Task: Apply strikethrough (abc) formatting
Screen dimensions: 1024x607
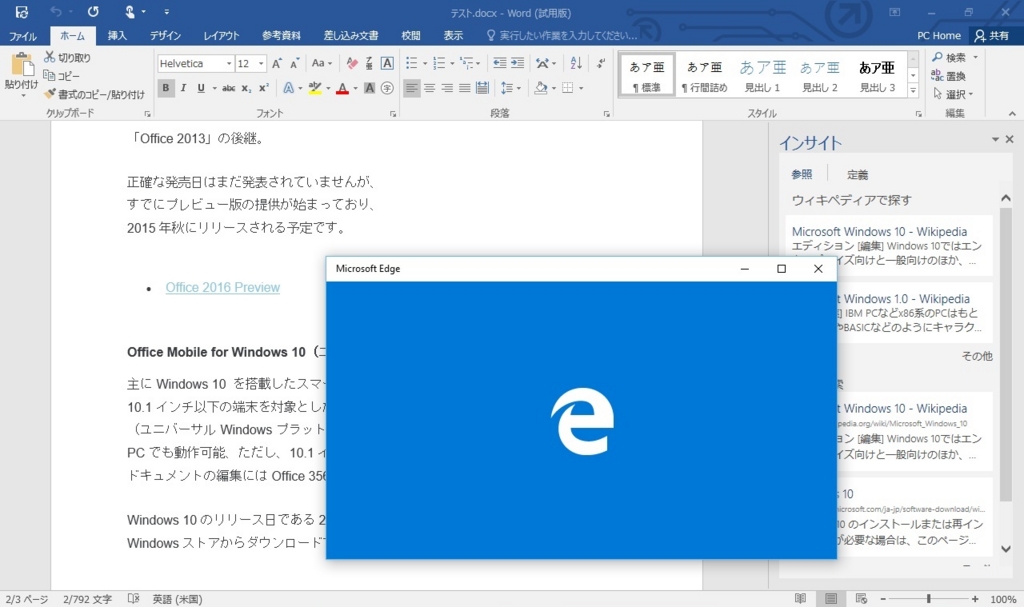Action: pyautogui.click(x=229, y=88)
